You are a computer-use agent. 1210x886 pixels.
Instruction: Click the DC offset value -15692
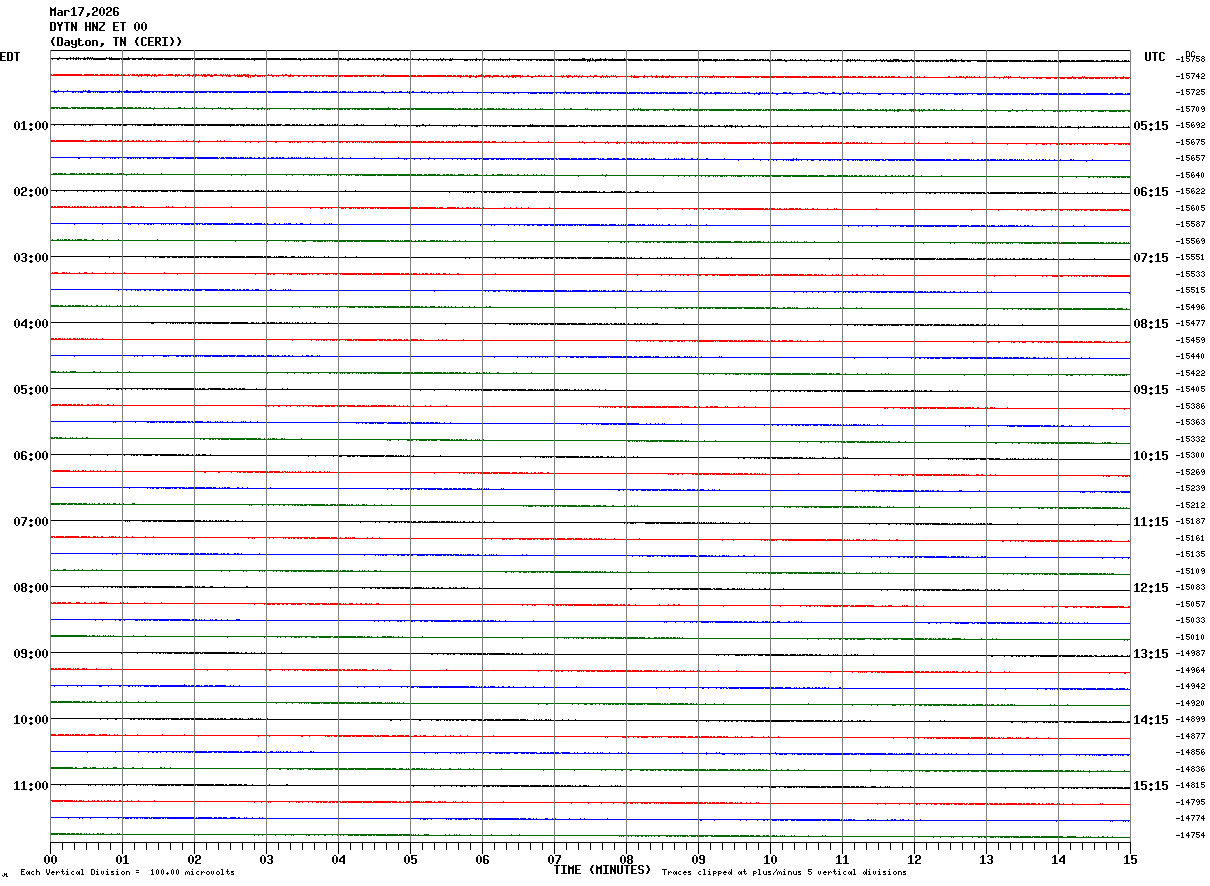(x=1191, y=126)
